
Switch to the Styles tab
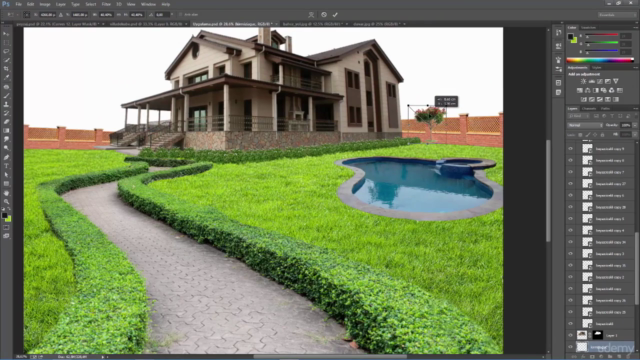(x=597, y=68)
